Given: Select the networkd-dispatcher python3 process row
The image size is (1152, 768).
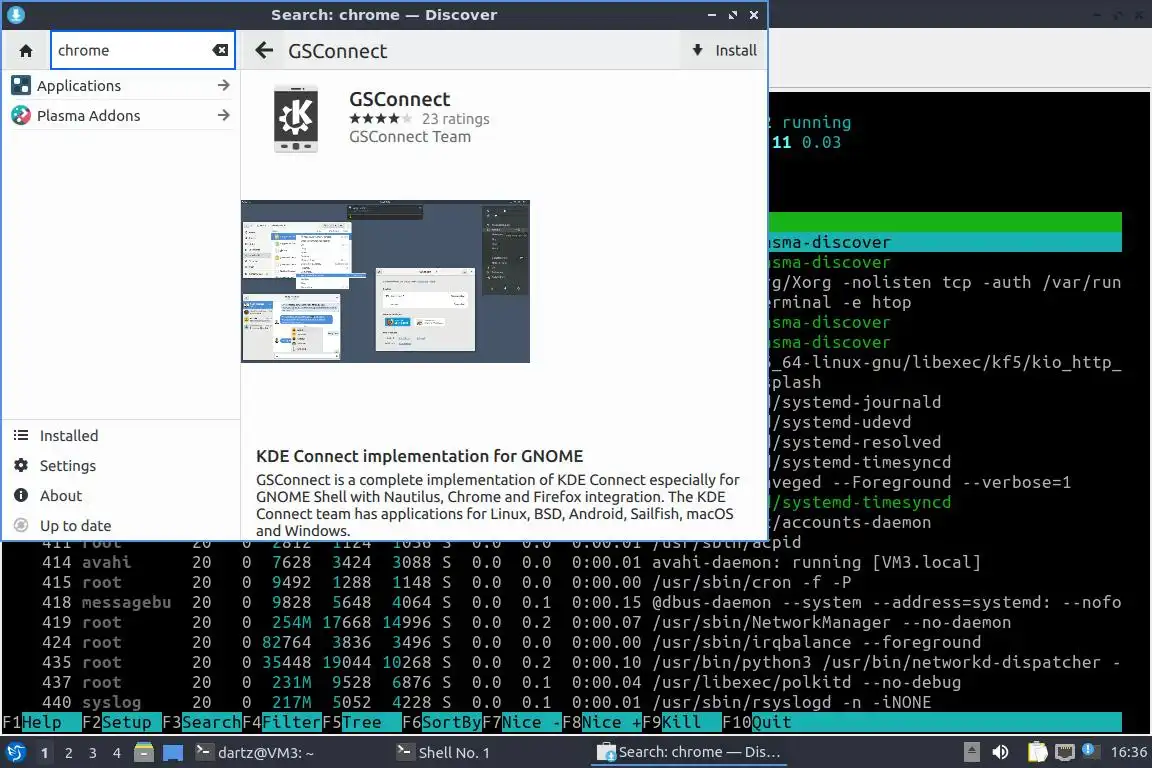Looking at the screenshot, I should click(x=561, y=662).
